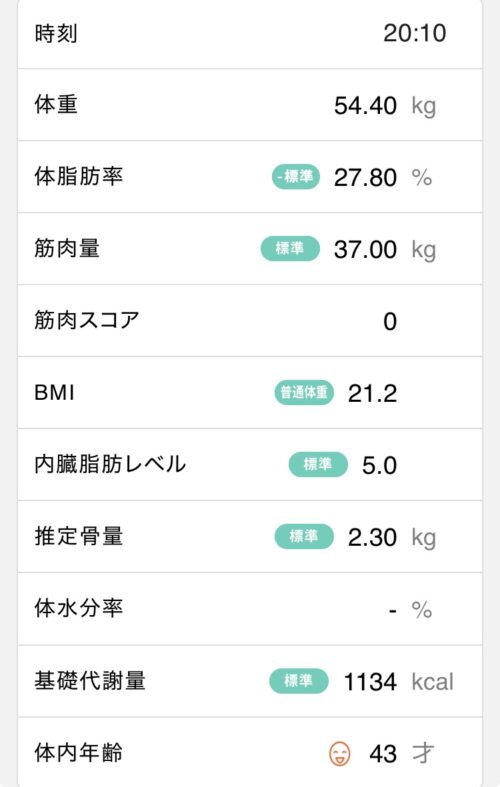Open the 時刻 row showing 20:10
Screen dimensions: 500x787
[x=250, y=34]
